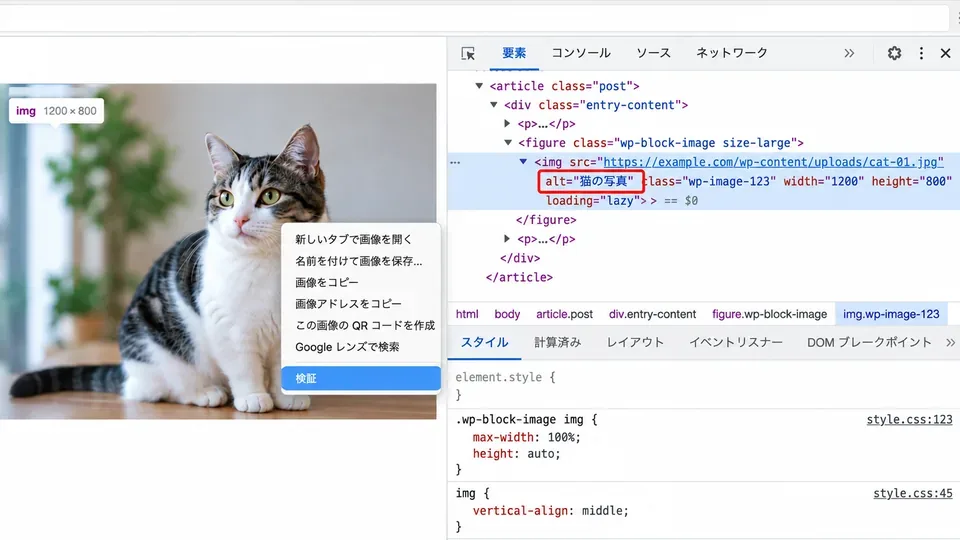Edit the height: auto declaration
This screenshot has height=540, width=960.
[516, 454]
